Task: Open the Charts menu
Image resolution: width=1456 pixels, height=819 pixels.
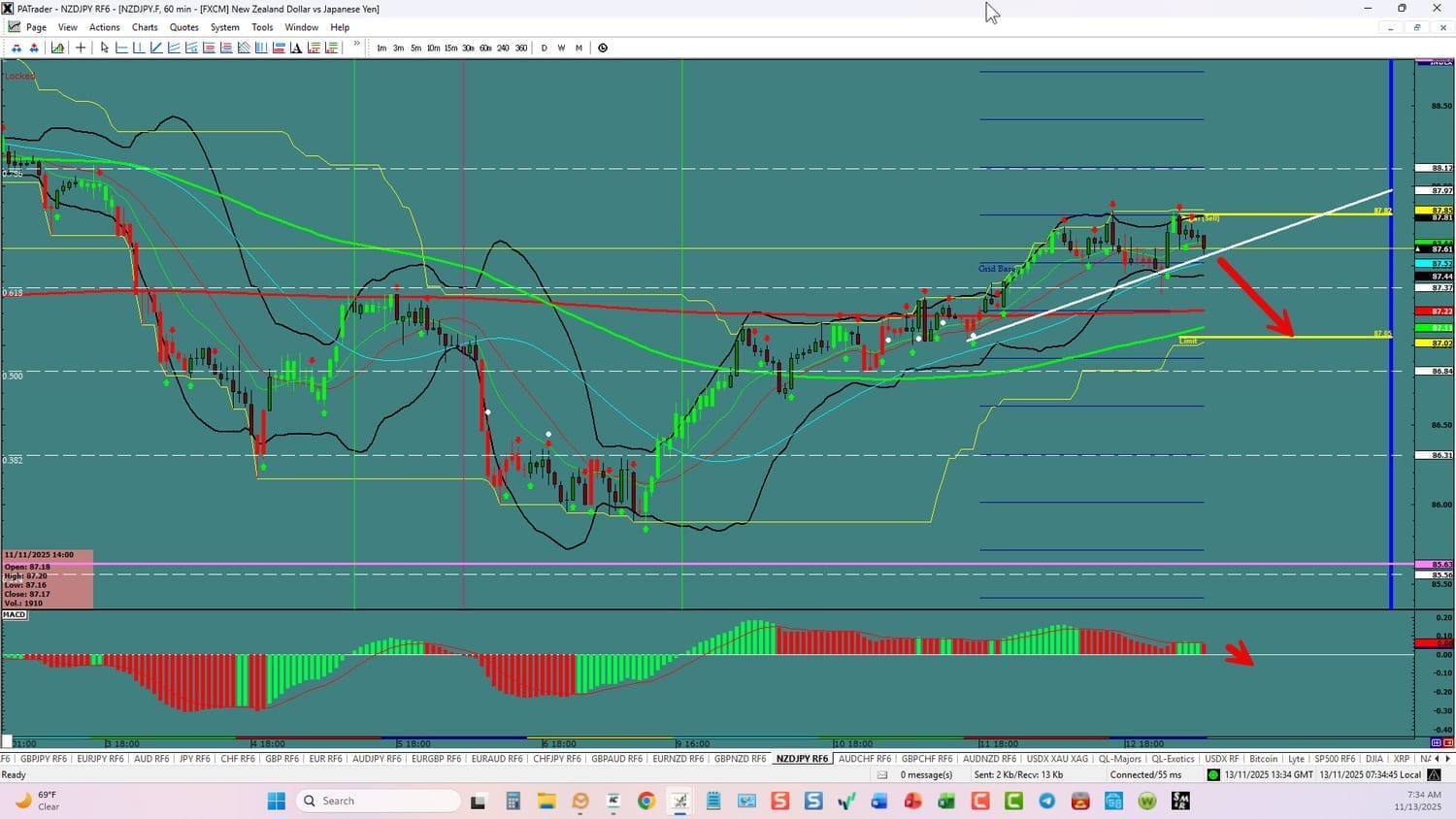Action: pyautogui.click(x=145, y=27)
